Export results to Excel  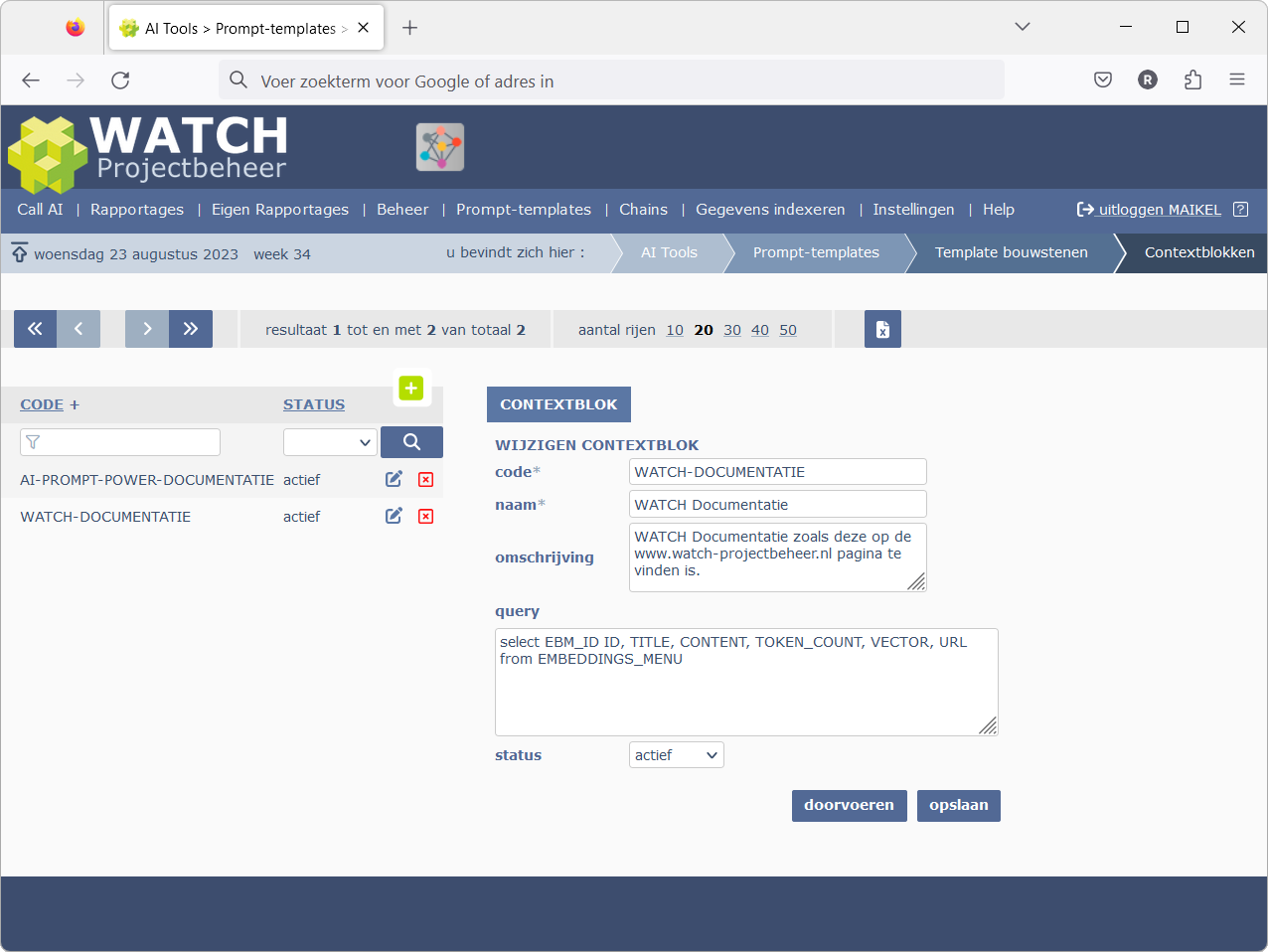[882, 329]
